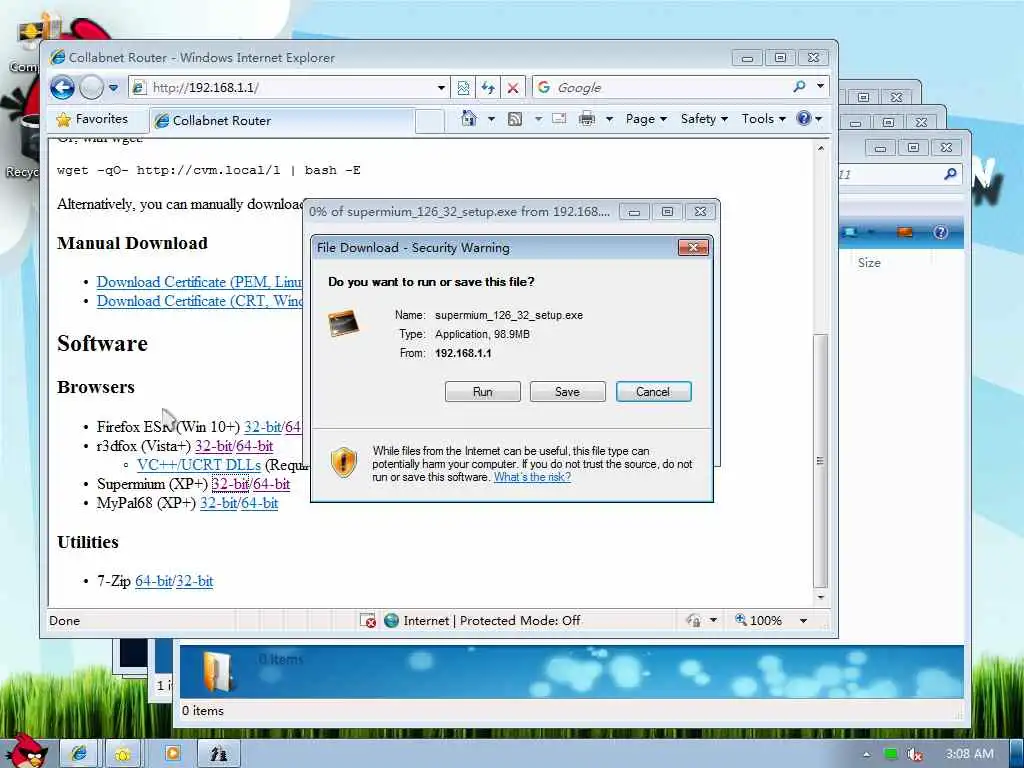Click the muted volume tray icon
Screen dimensions: 1024x768
[915, 754]
